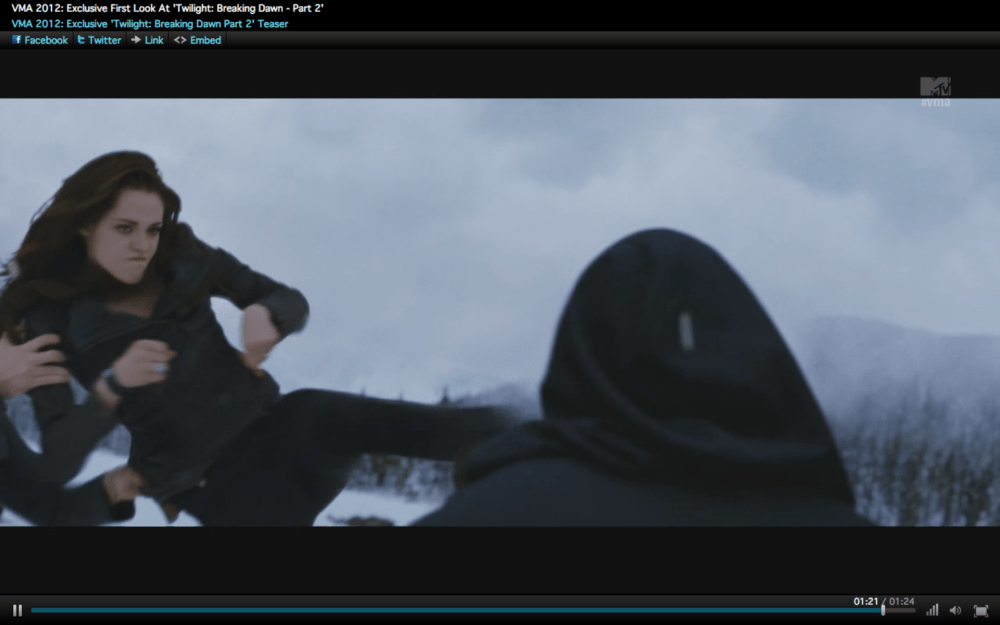Screen dimensions: 1000x625
Task: Jump to the end of the seek bar
Action: [x=912, y=610]
